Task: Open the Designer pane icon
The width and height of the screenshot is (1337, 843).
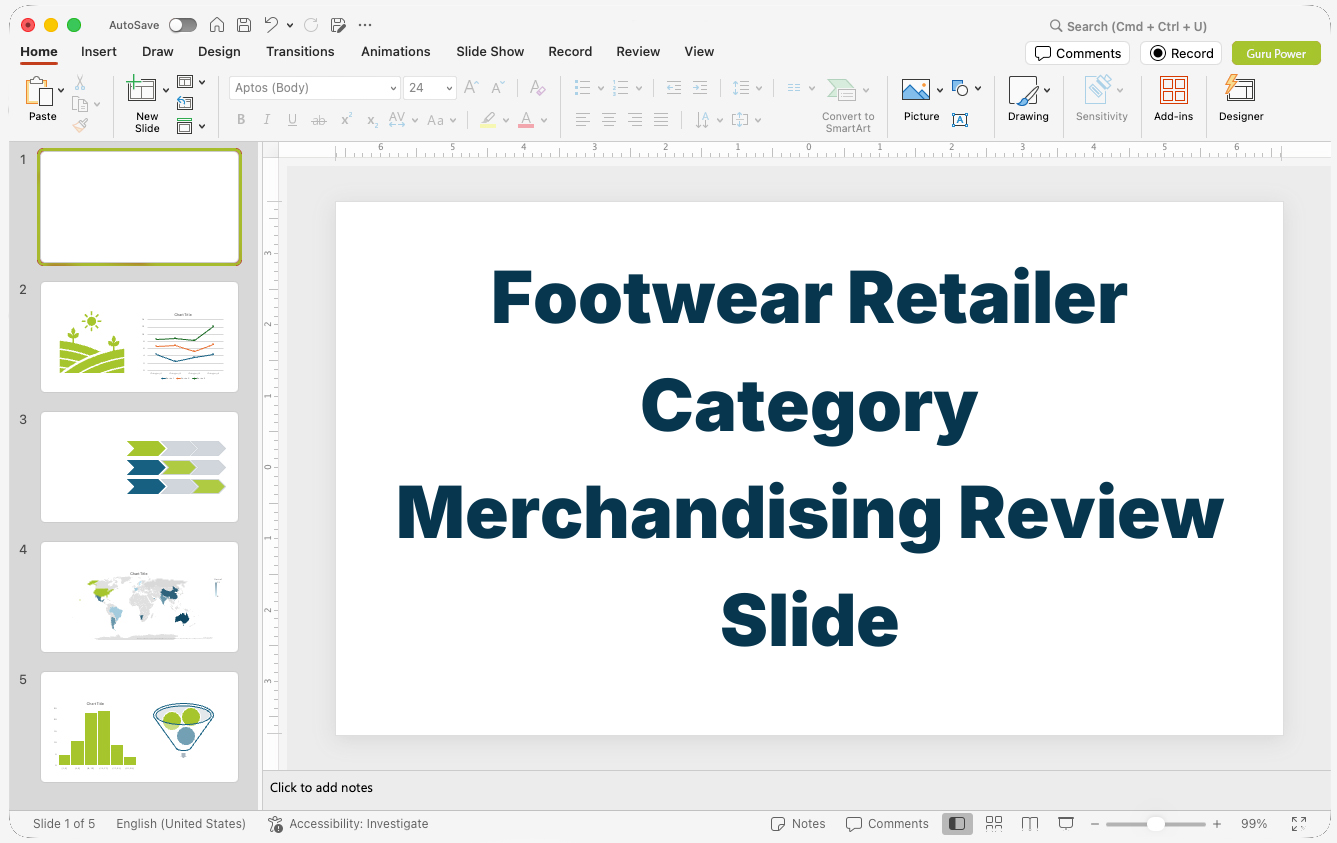Action: click(1240, 91)
